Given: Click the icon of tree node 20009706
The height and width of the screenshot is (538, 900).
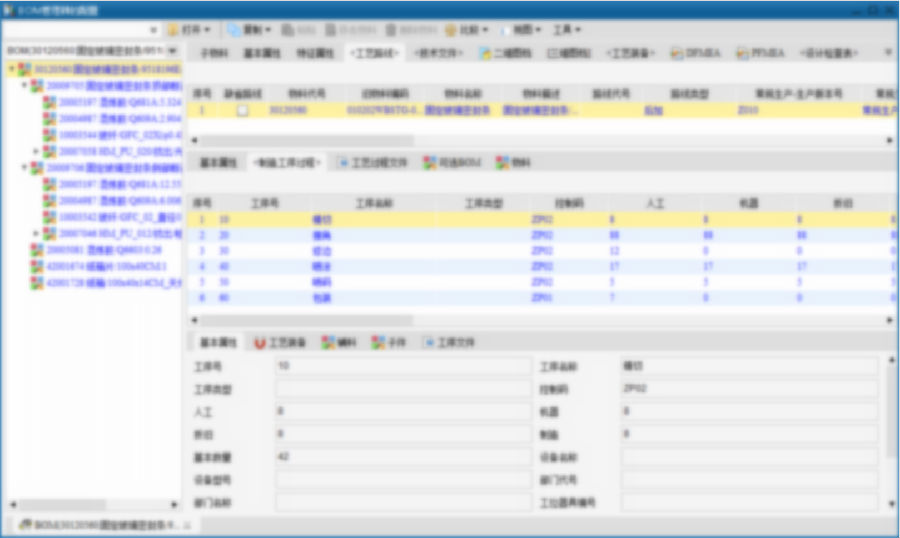Looking at the screenshot, I should (x=37, y=168).
